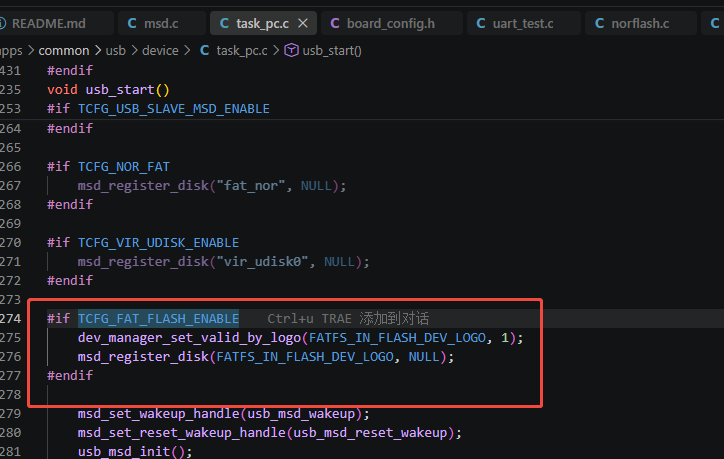Click the "vir_udisk0" string literal
Image resolution: width=724 pixels, height=459 pixels.
[x=262, y=262]
